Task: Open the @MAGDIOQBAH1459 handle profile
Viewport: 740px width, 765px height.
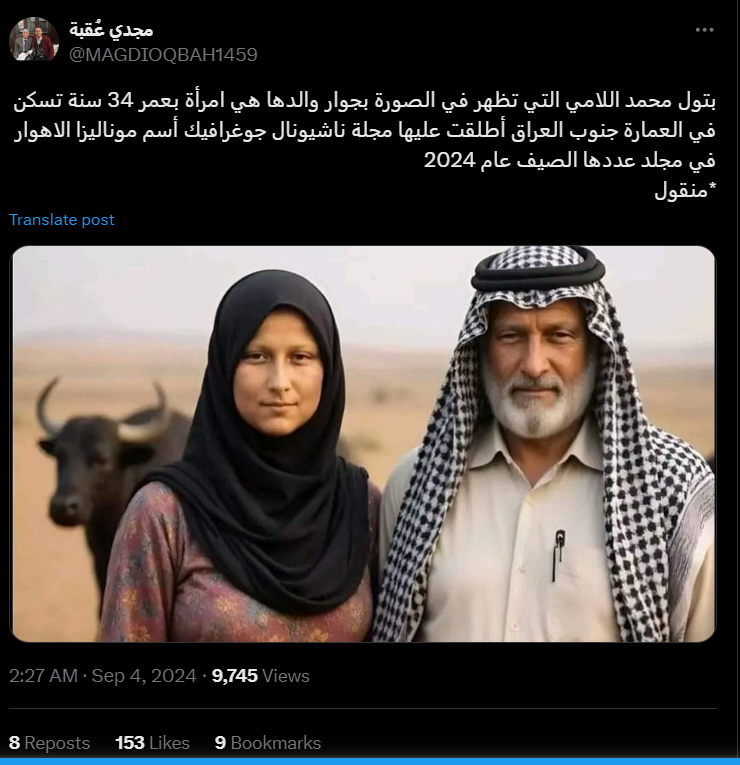Action: click(x=163, y=55)
